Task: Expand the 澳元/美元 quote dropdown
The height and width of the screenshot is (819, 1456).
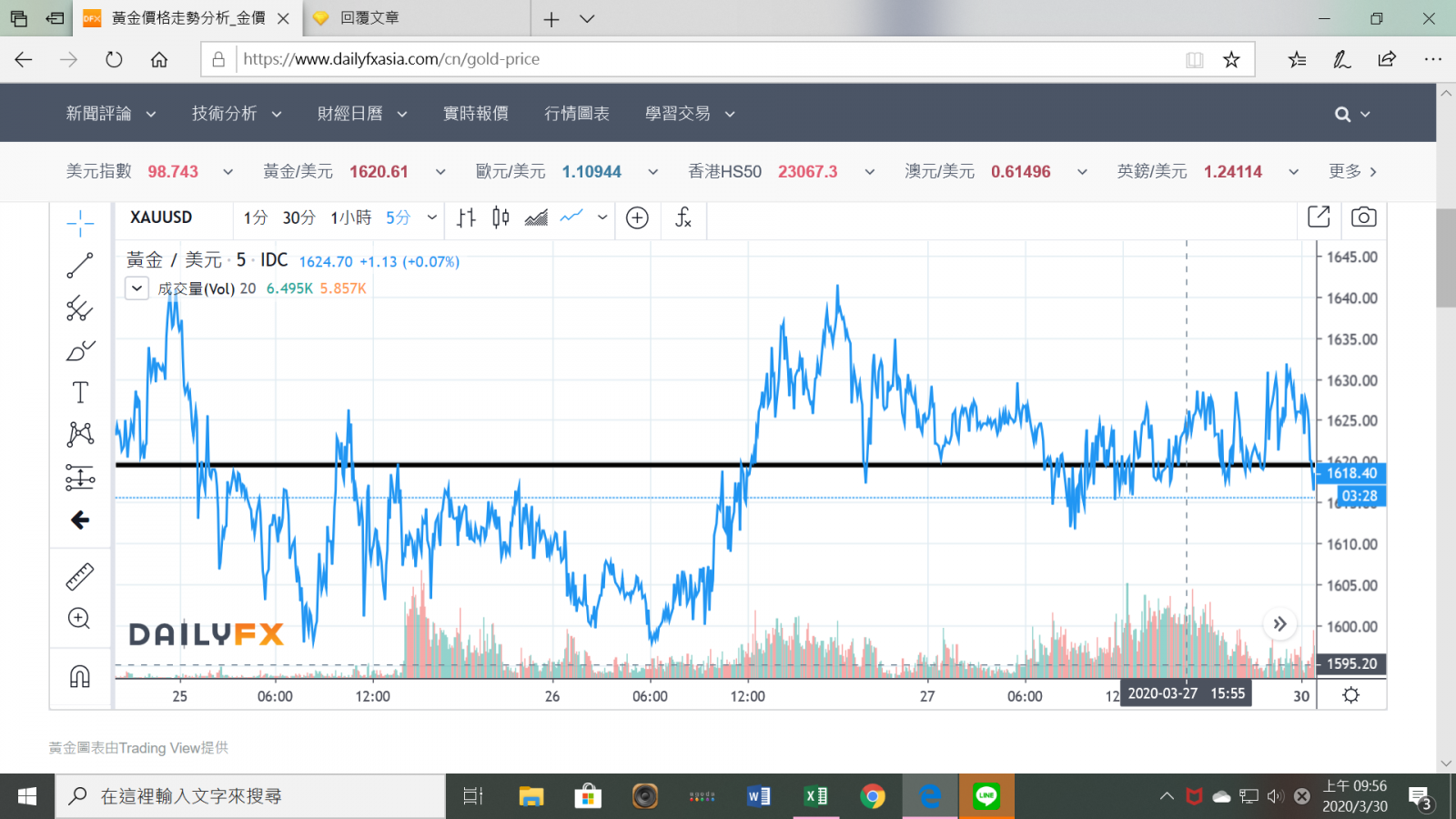Action: point(1082,172)
